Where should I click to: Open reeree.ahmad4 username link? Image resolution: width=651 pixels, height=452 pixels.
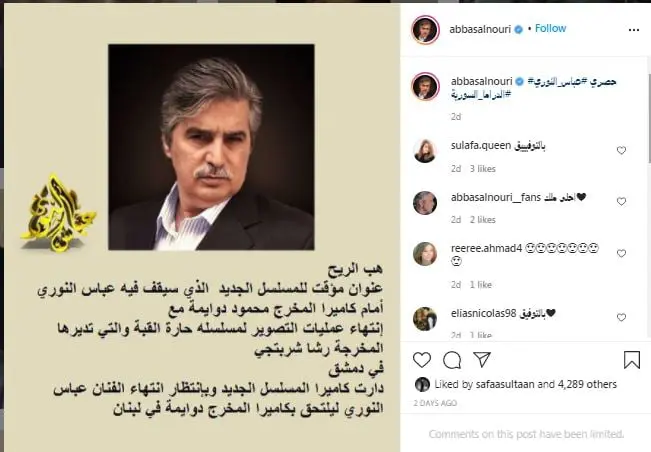pos(486,248)
